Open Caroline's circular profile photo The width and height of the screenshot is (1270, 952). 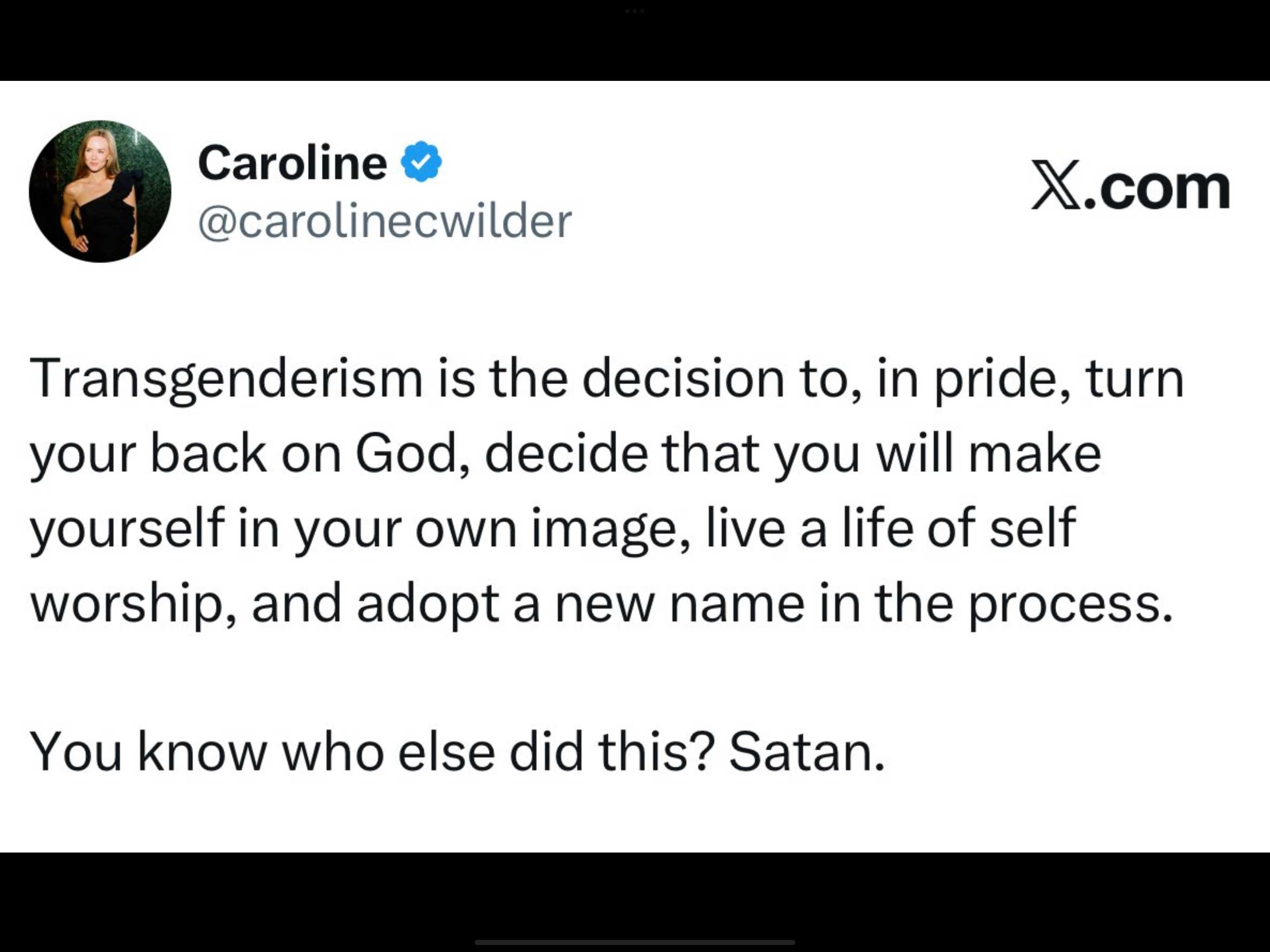[x=100, y=191]
